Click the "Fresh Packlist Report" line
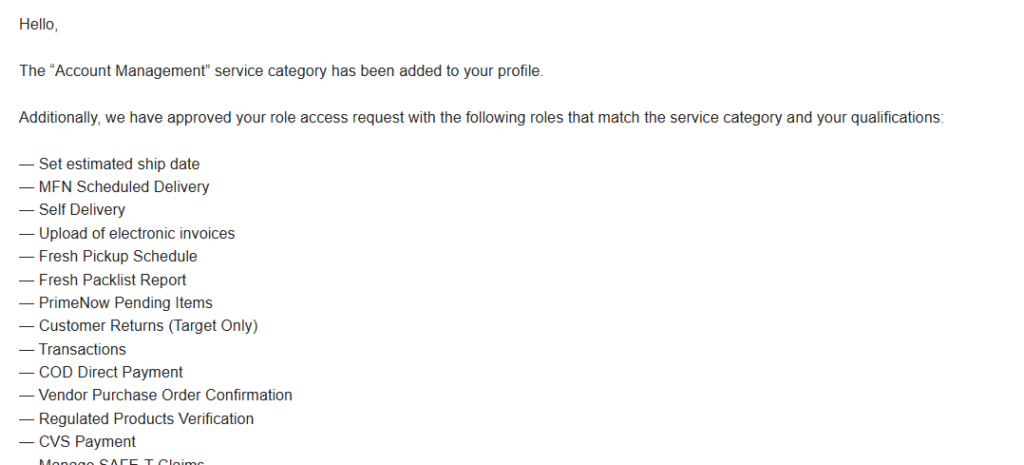The image size is (1024, 465). pos(112,280)
